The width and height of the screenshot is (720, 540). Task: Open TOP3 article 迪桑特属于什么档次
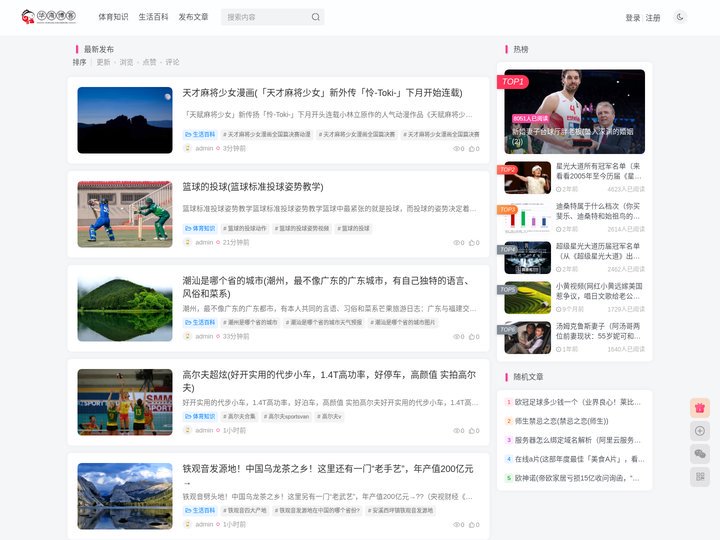(598, 211)
